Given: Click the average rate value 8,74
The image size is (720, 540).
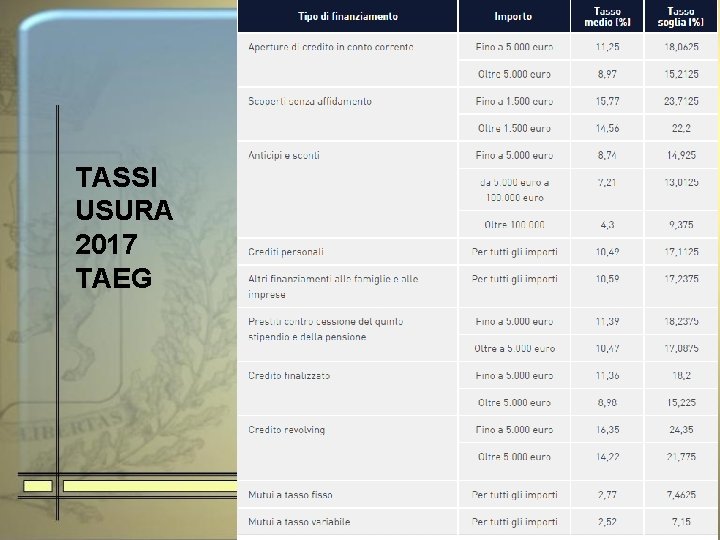Looking at the screenshot, I should [x=607, y=155].
